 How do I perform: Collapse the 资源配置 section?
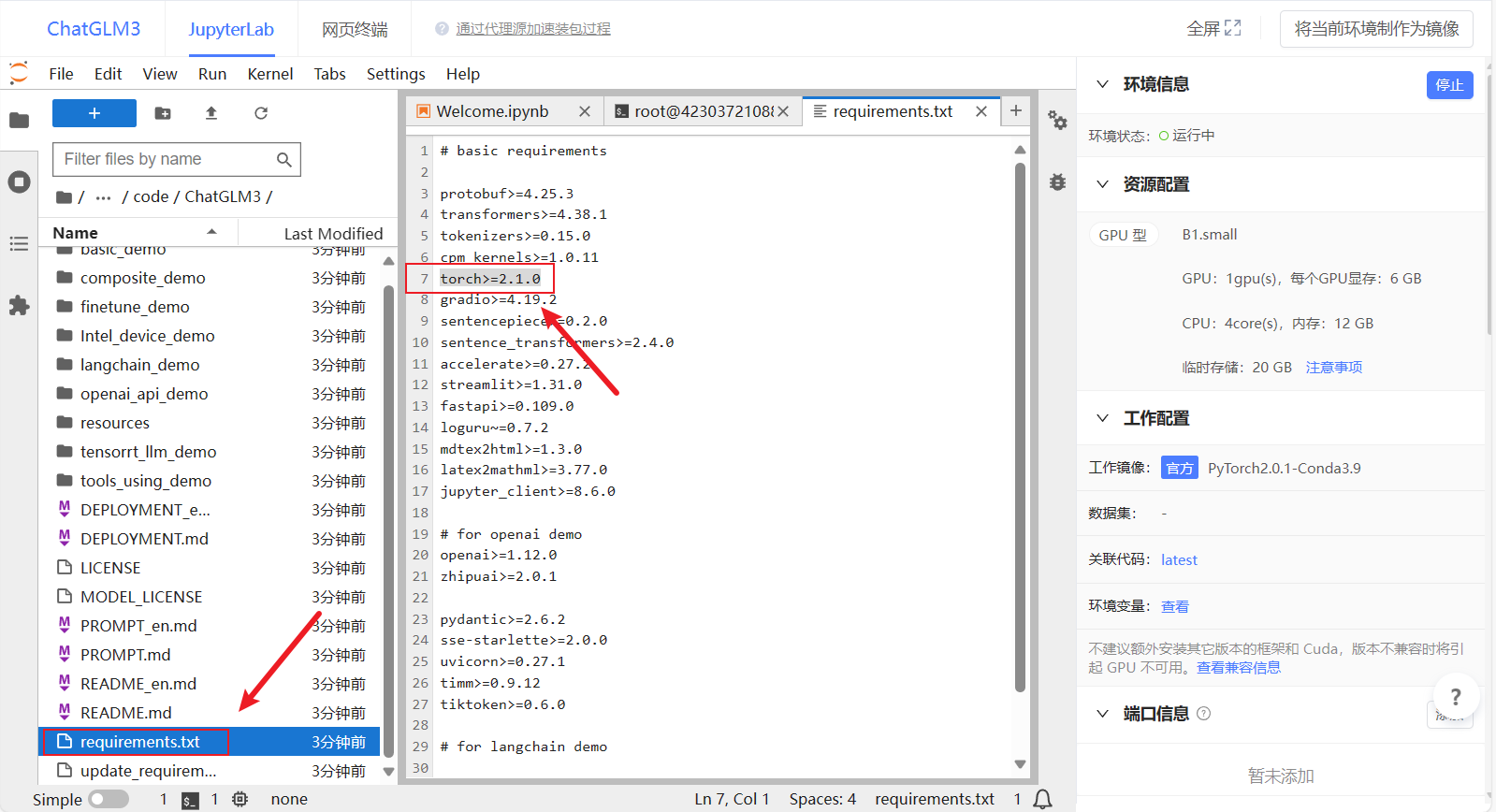point(1103,184)
